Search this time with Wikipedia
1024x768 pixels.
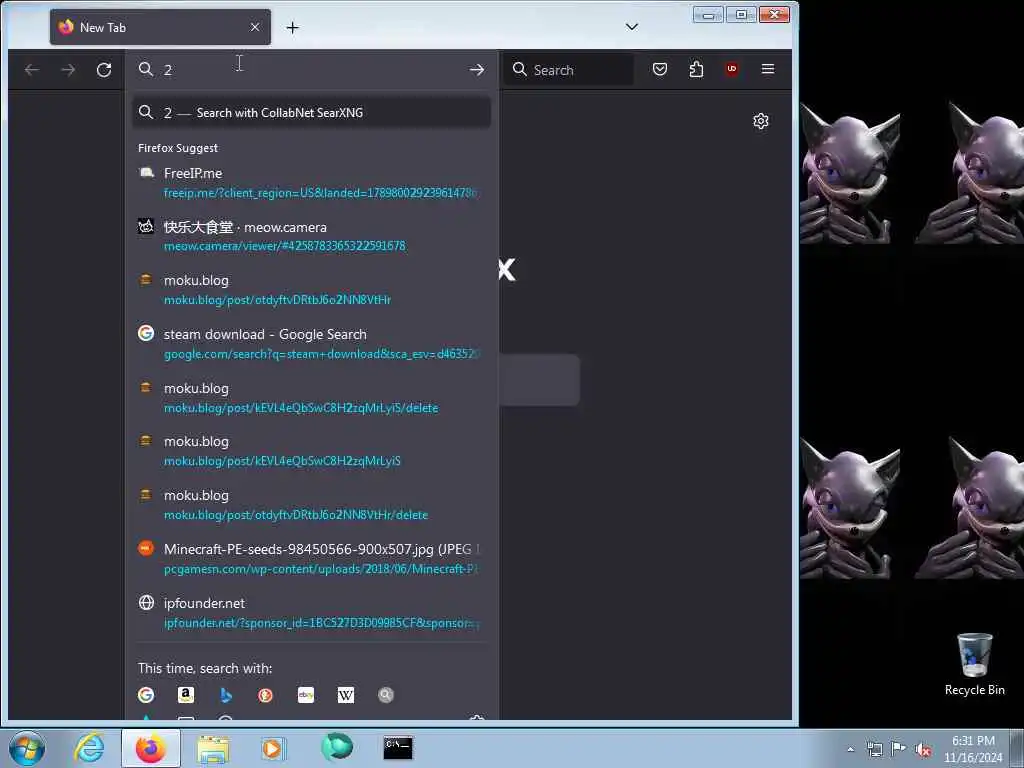[345, 695]
